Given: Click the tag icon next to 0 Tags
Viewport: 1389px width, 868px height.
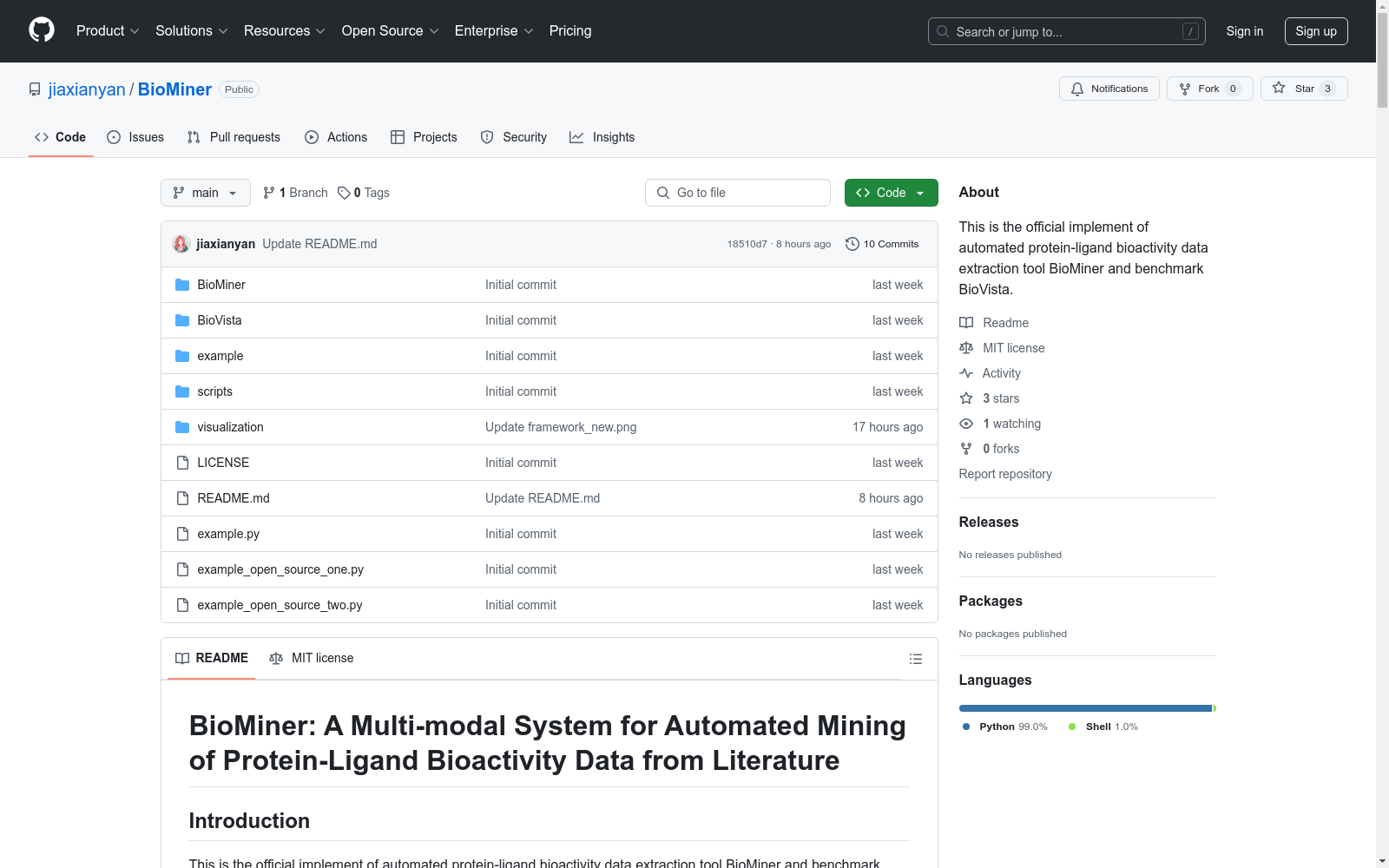Looking at the screenshot, I should coord(344,193).
